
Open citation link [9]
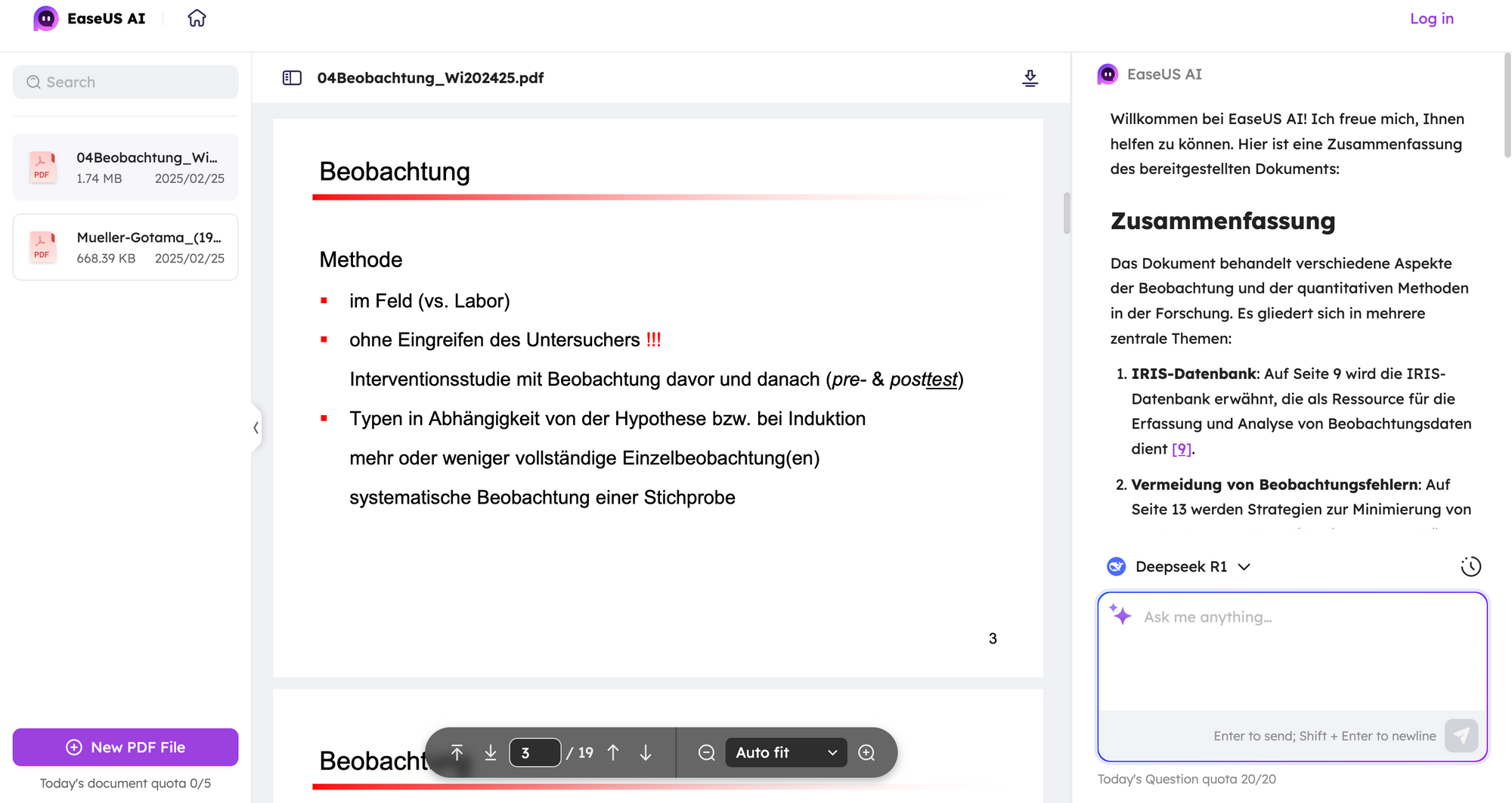(1182, 449)
